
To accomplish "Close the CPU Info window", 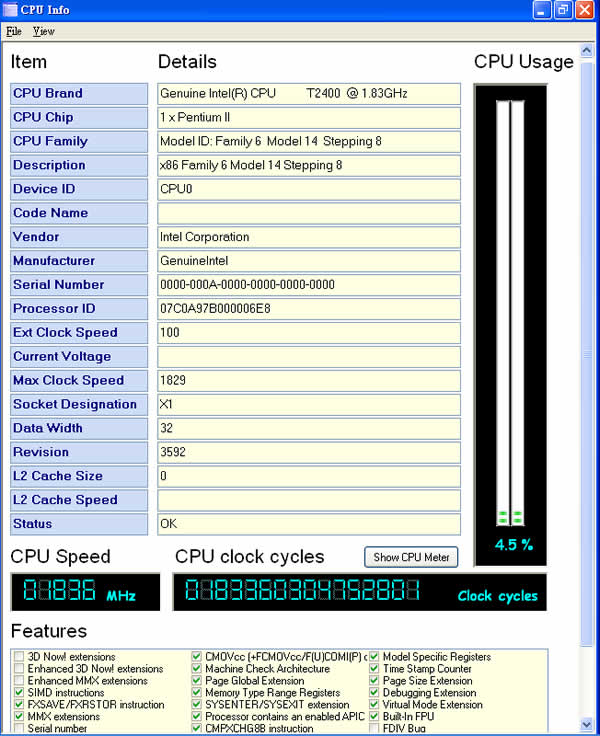I will tap(585, 10).
